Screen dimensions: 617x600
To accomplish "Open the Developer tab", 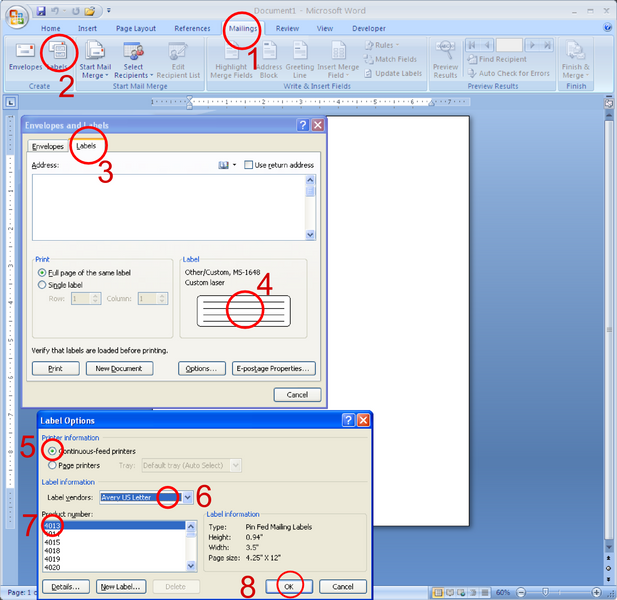I will 369,29.
